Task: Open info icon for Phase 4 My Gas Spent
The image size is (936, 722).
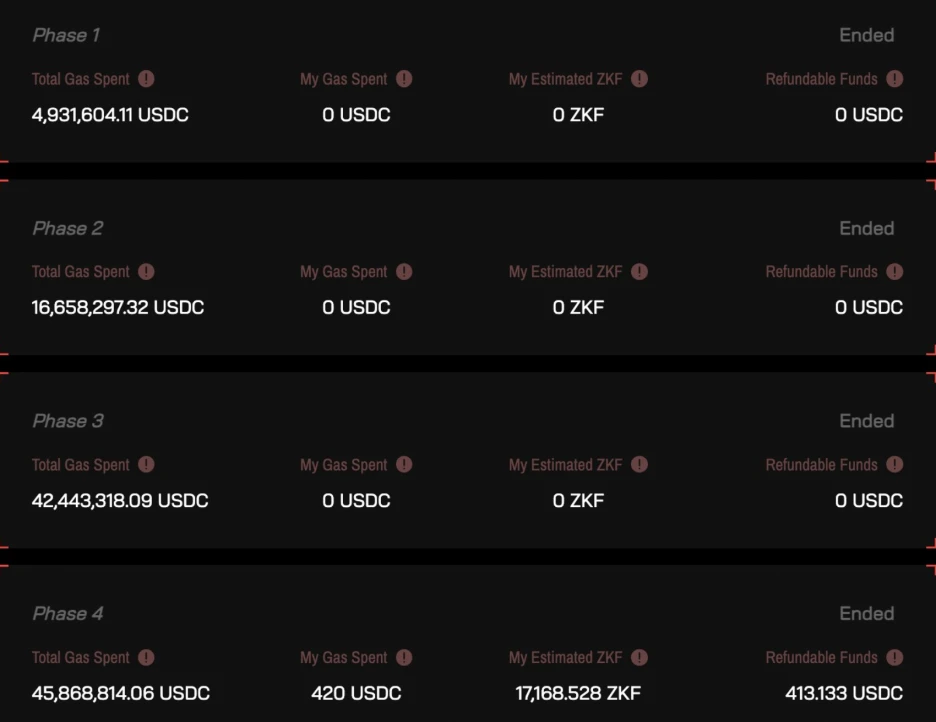Action: click(404, 658)
